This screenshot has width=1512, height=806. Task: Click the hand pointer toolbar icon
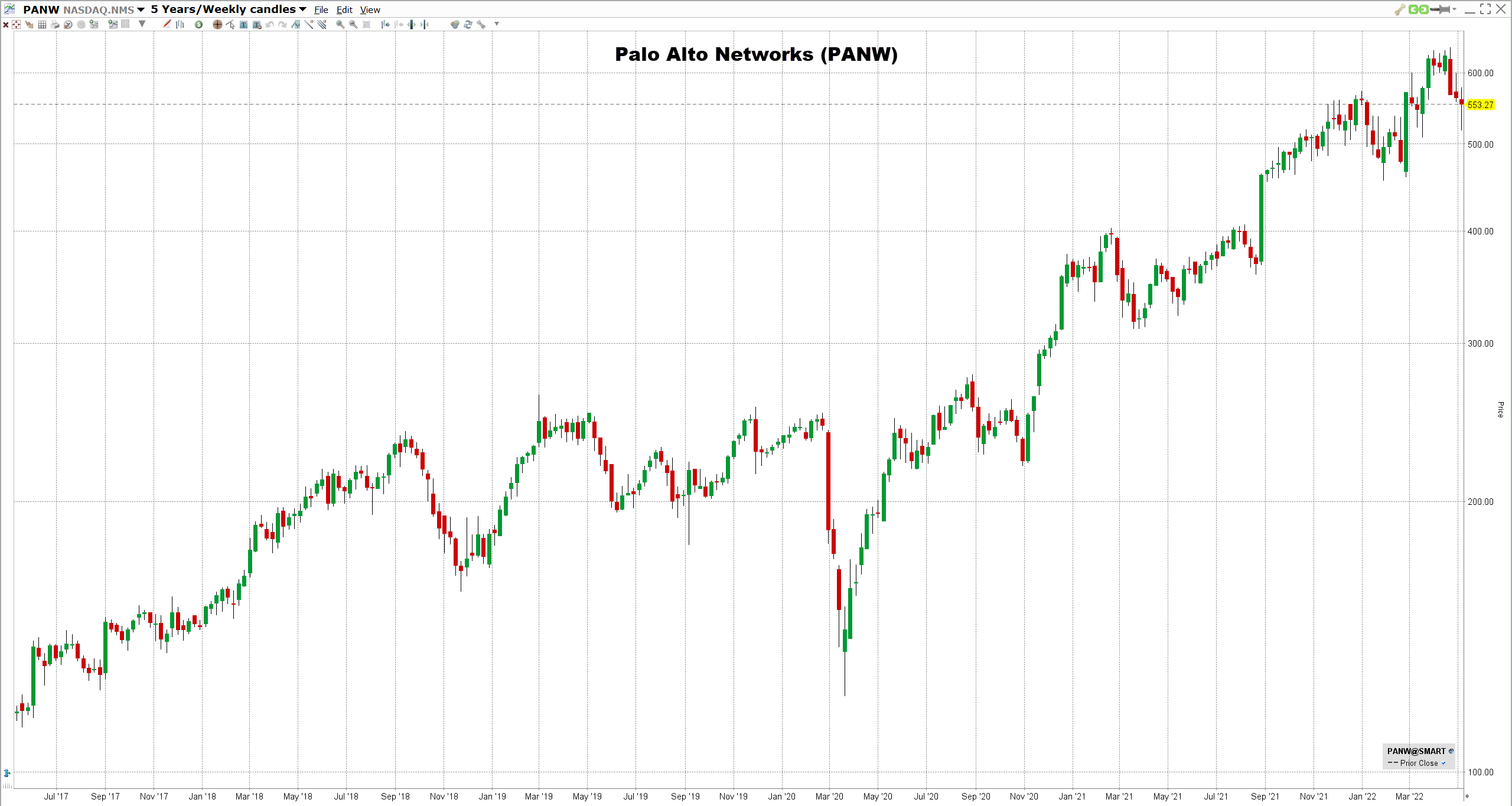(x=30, y=24)
